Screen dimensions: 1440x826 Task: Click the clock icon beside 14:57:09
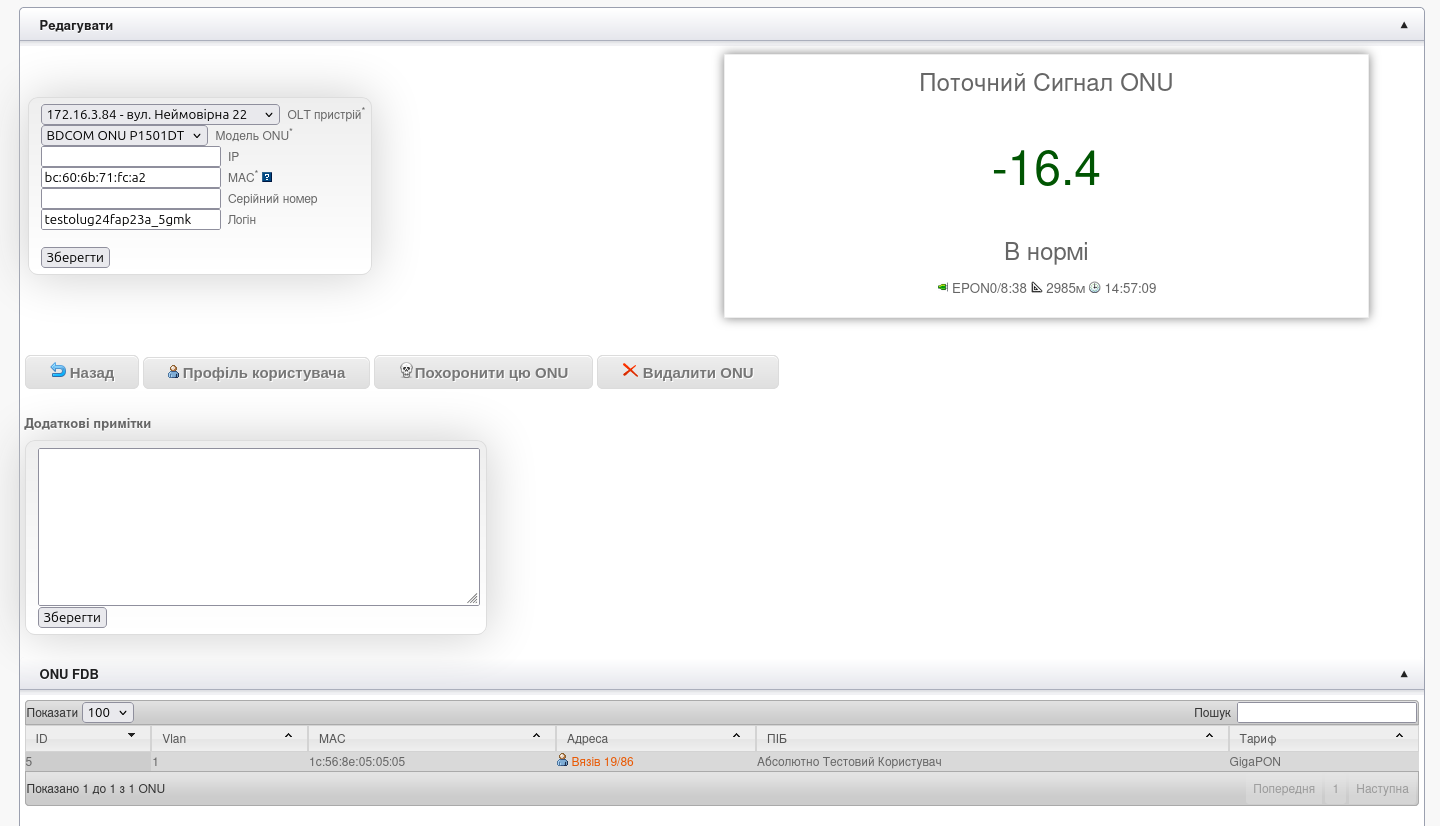point(1095,288)
